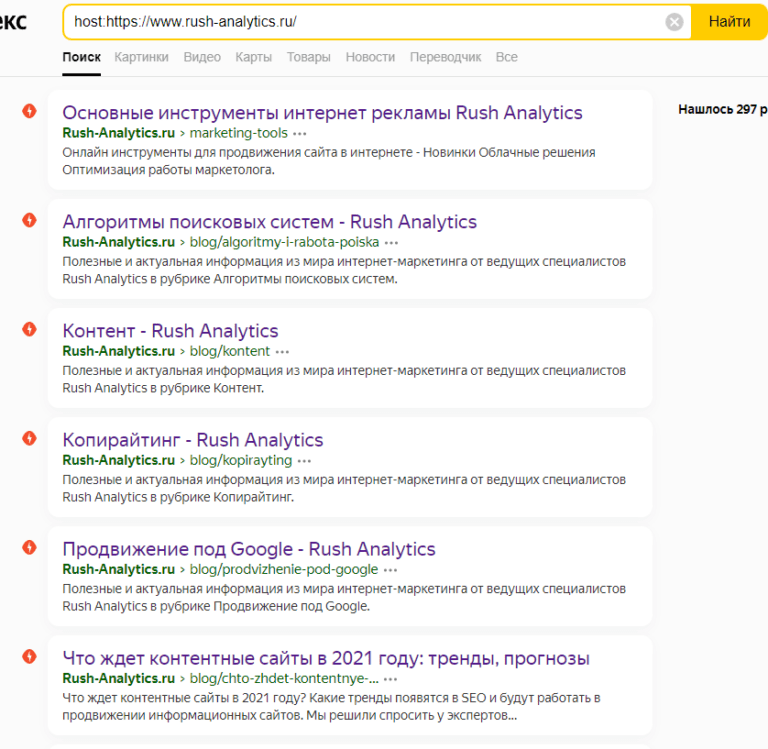Go to the Новости tab
The width and height of the screenshot is (768, 749).
(x=370, y=57)
